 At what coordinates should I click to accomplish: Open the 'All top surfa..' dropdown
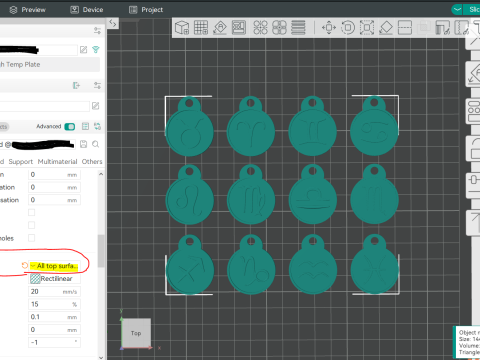coord(54,266)
